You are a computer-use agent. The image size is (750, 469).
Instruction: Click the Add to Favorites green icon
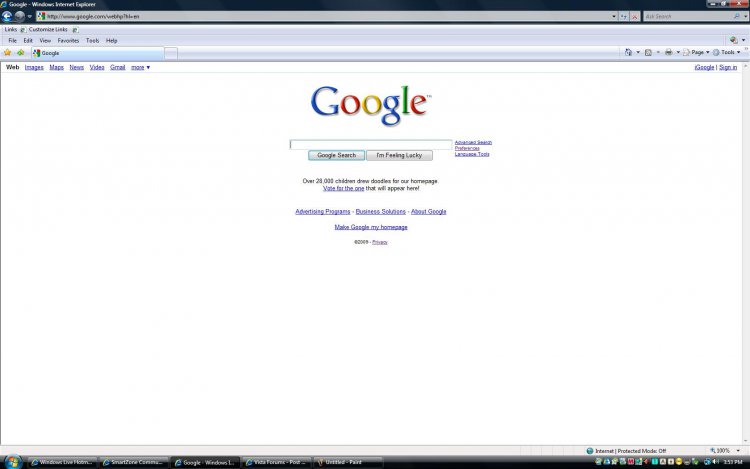pyautogui.click(x=20, y=53)
